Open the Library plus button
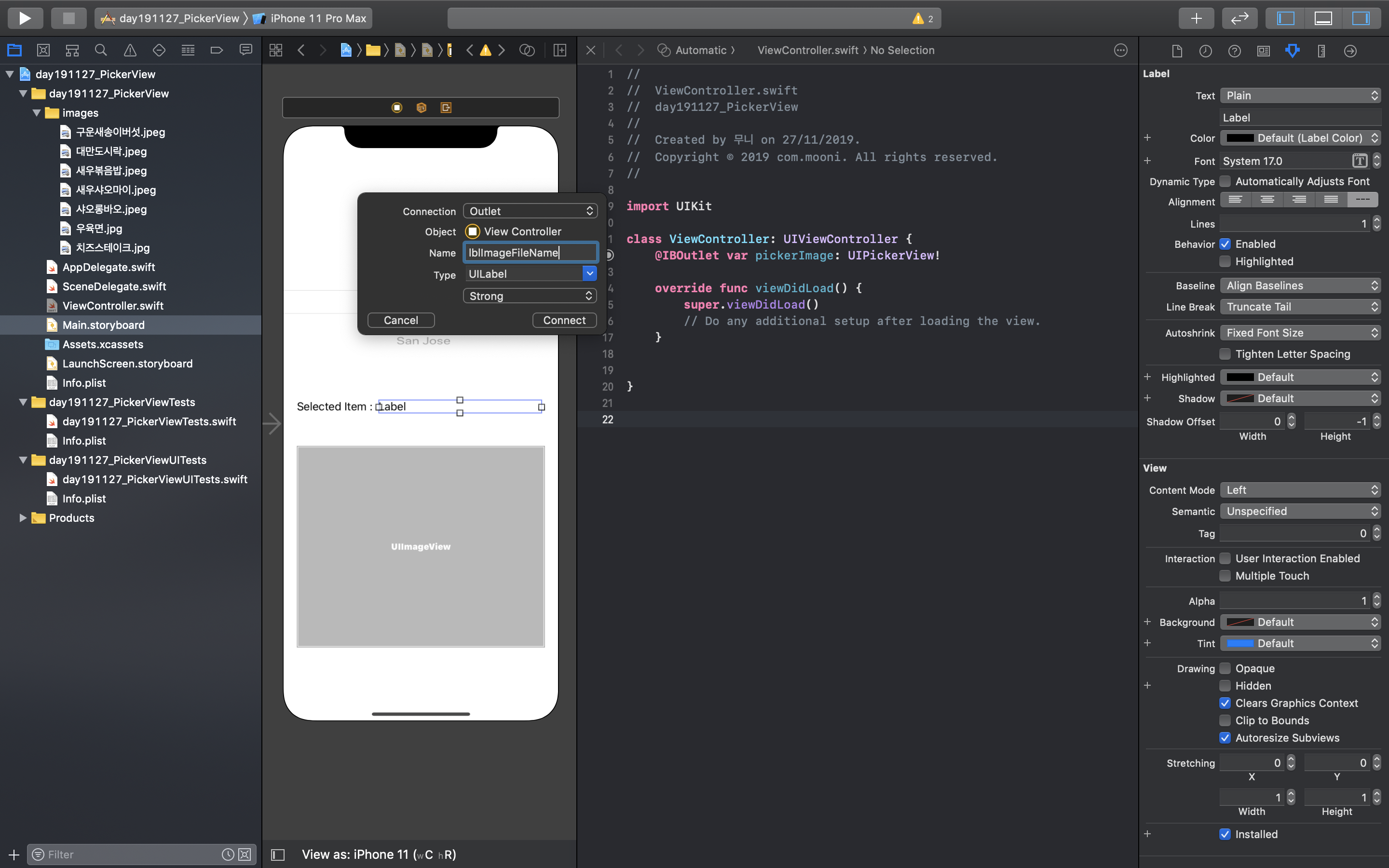The image size is (1389, 868). tap(1196, 18)
